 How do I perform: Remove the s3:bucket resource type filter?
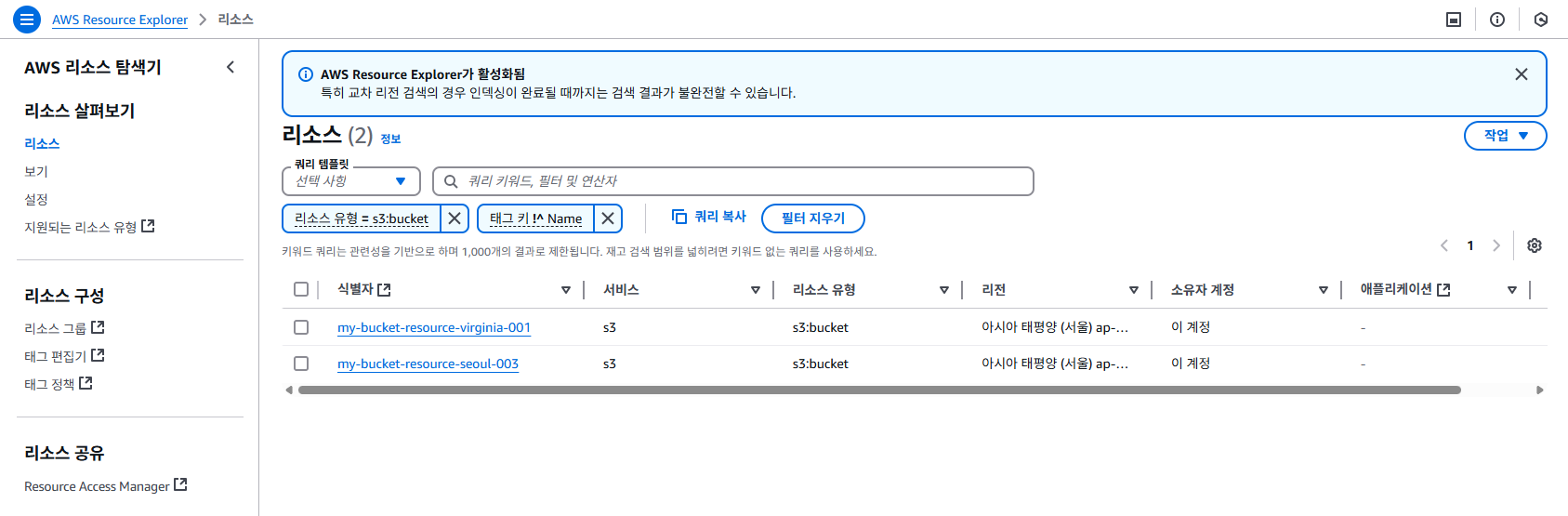point(455,218)
